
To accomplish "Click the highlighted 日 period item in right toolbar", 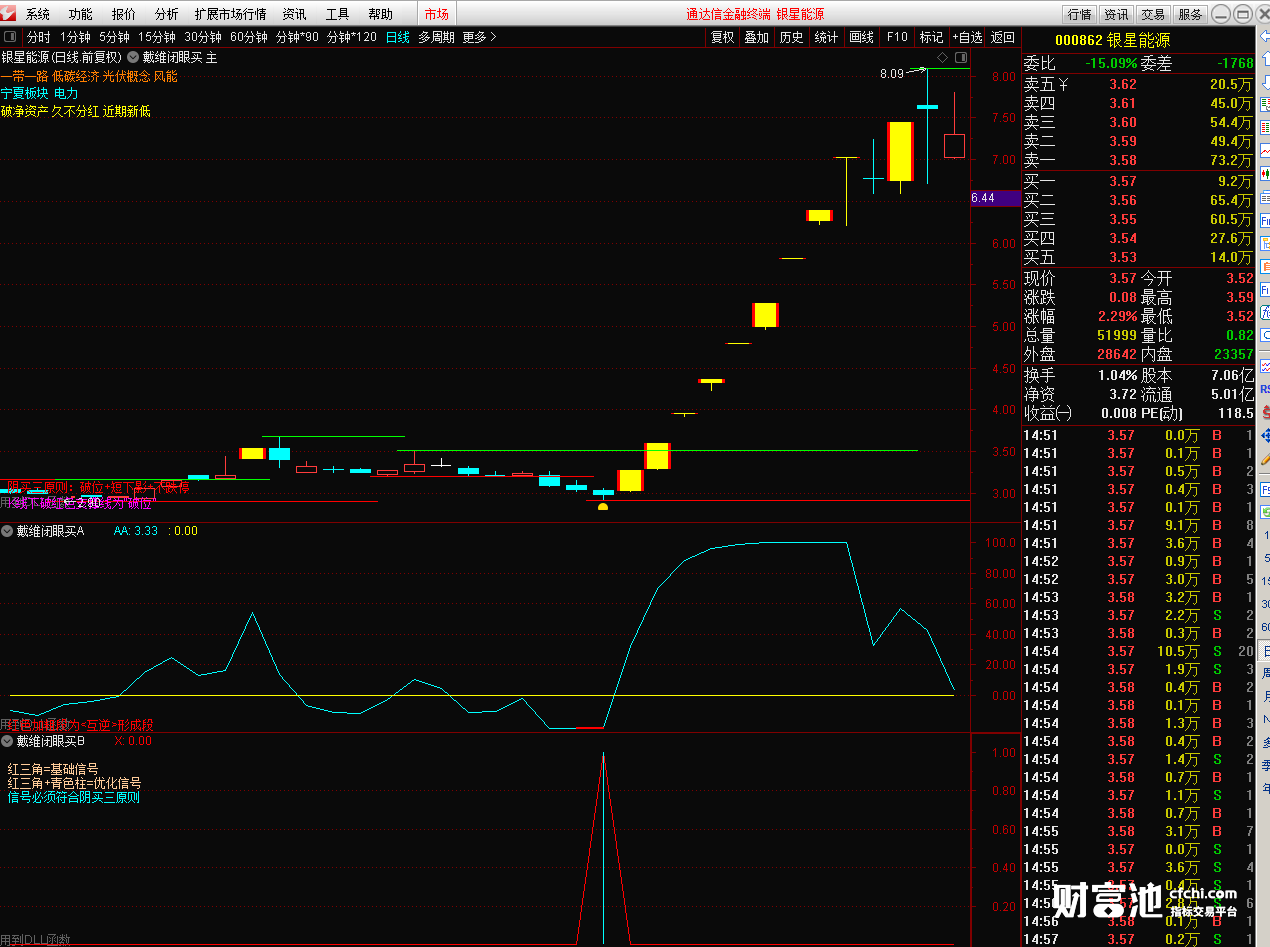I will [1264, 650].
